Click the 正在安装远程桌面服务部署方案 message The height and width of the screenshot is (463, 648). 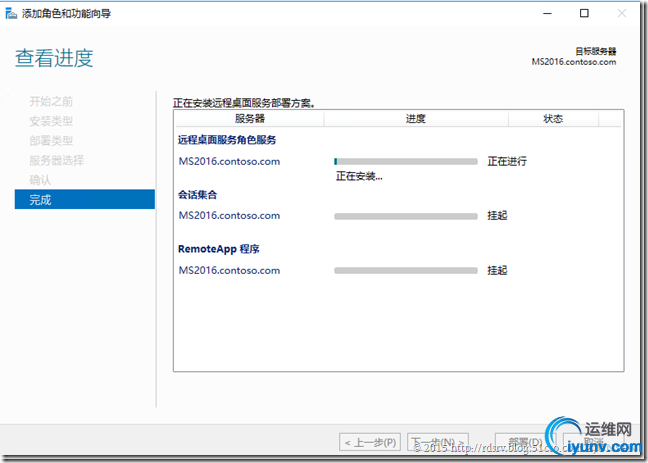pyautogui.click(x=244, y=103)
